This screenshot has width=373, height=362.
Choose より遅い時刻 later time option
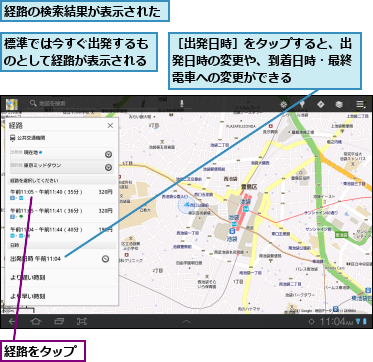62,277
